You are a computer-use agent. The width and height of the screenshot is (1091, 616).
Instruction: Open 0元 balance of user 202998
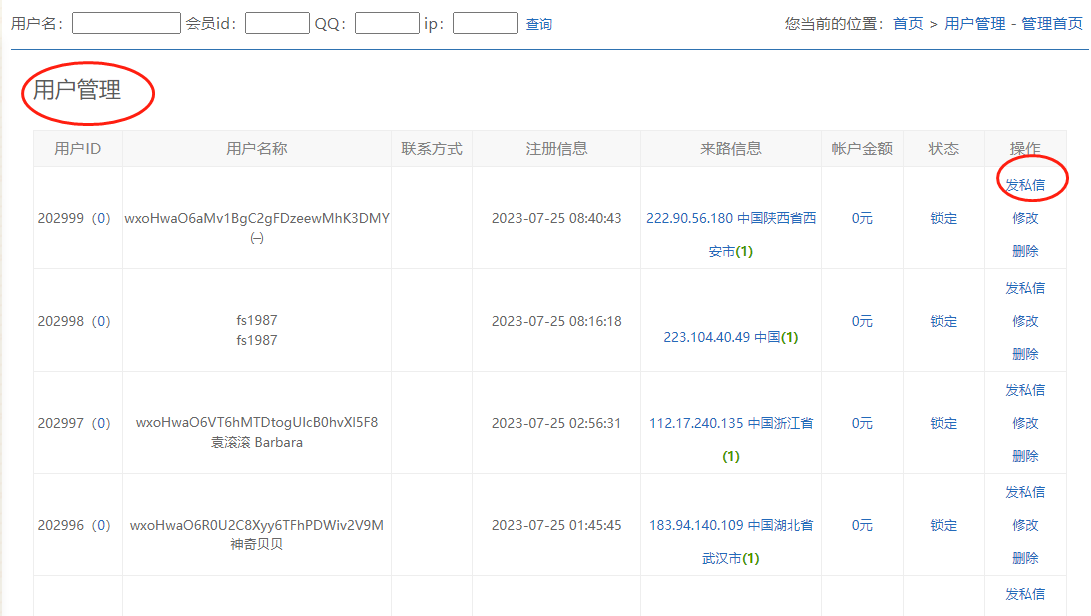[862, 321]
